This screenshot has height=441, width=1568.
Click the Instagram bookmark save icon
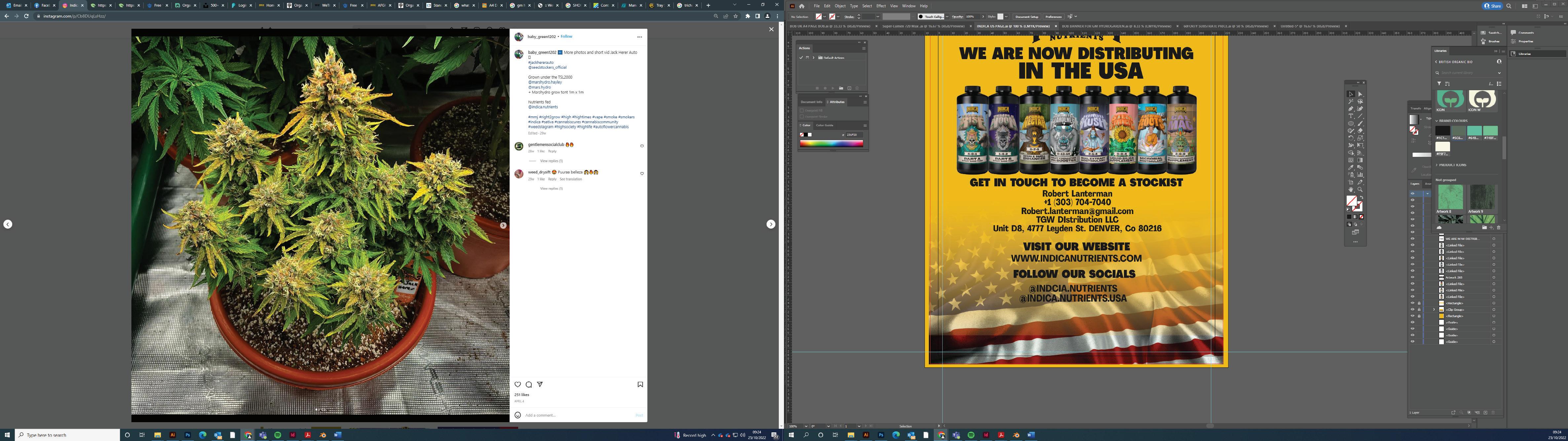click(640, 385)
